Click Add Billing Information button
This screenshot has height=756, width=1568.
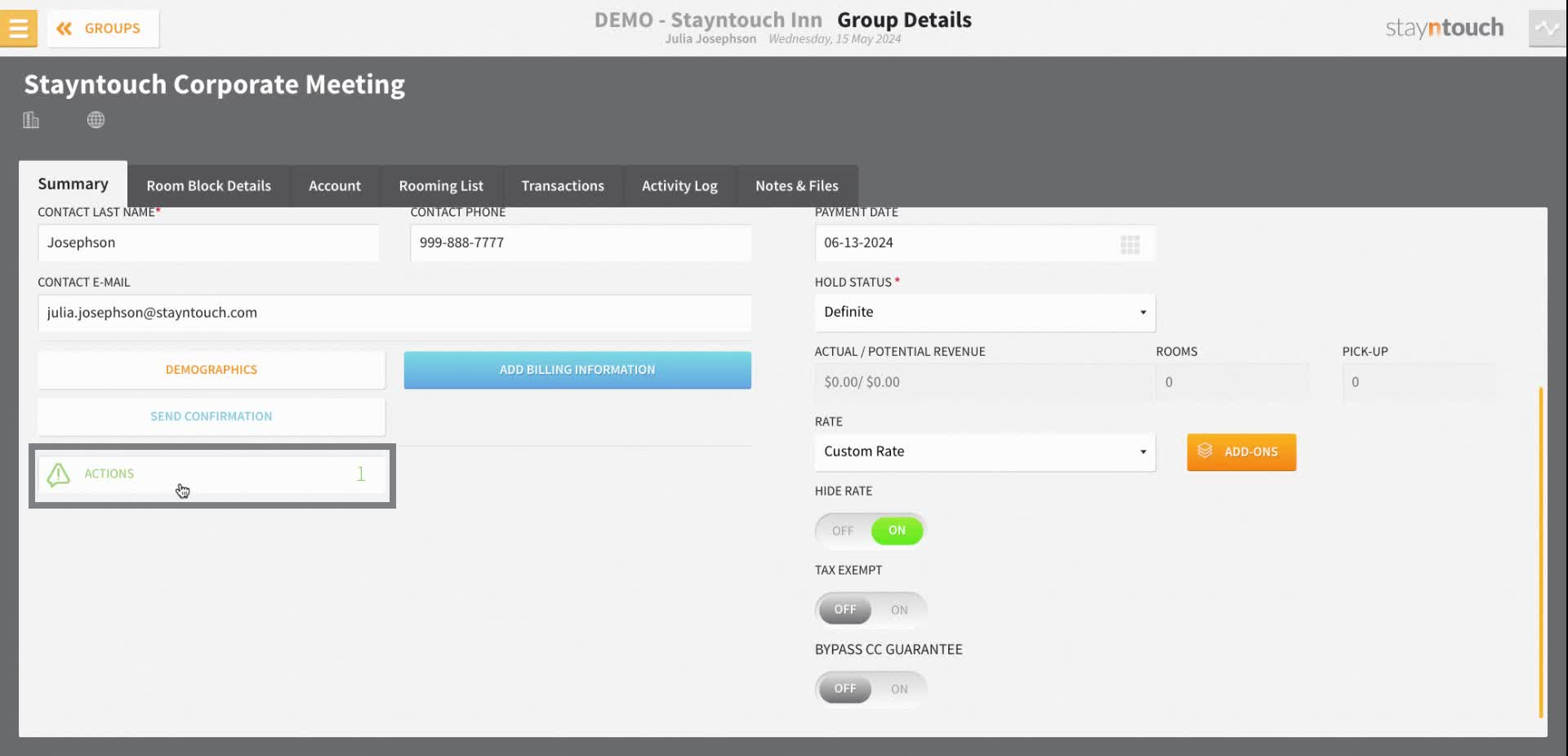577,370
